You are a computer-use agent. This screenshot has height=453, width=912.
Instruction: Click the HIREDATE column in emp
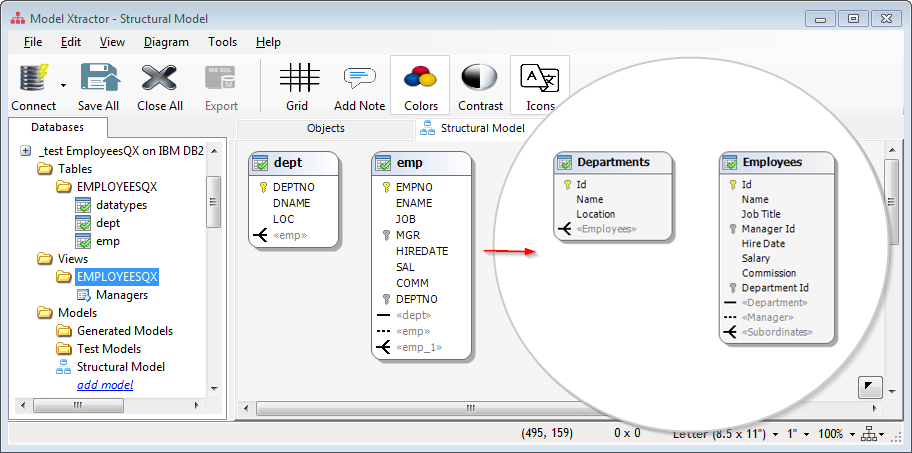tap(422, 251)
